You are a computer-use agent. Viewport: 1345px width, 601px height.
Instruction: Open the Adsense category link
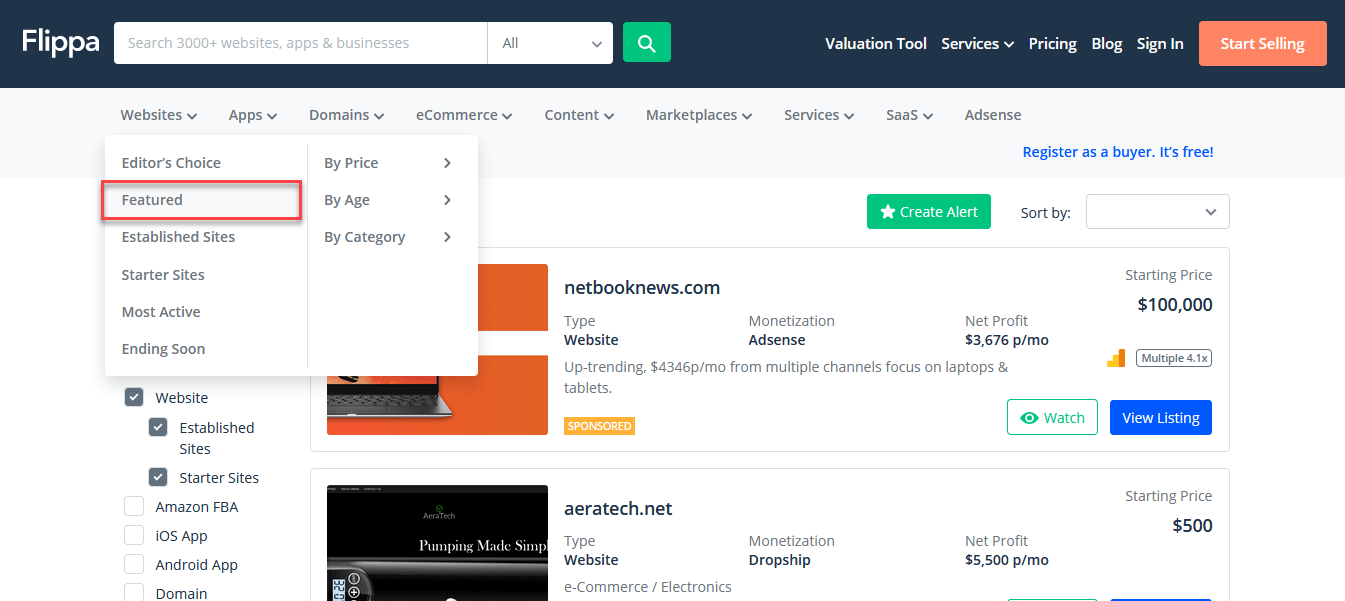[993, 115]
